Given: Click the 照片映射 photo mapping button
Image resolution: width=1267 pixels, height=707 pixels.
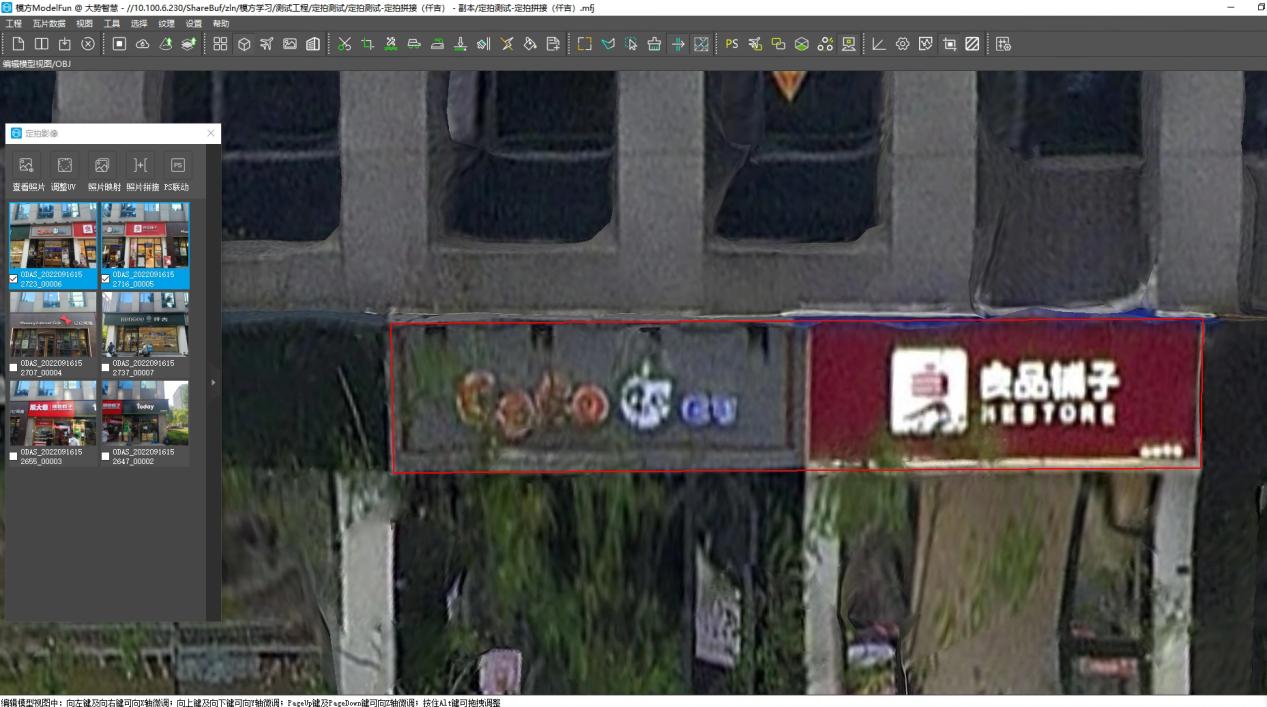Looking at the screenshot, I should coord(103,173).
